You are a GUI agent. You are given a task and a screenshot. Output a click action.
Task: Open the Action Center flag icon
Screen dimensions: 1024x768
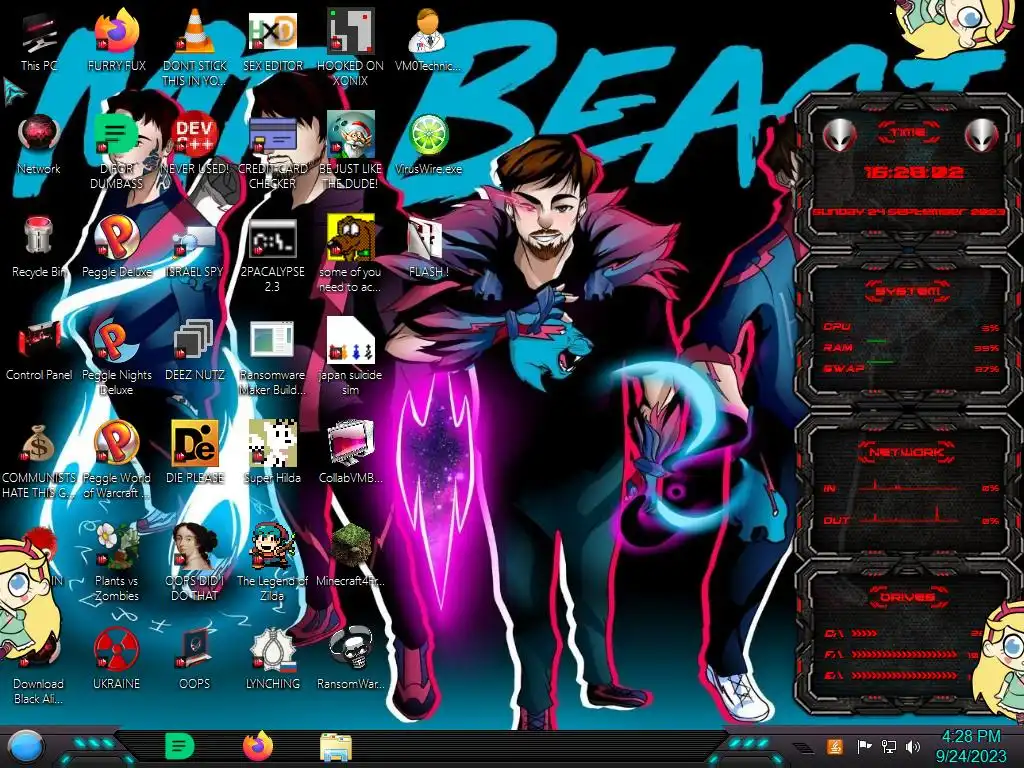864,746
